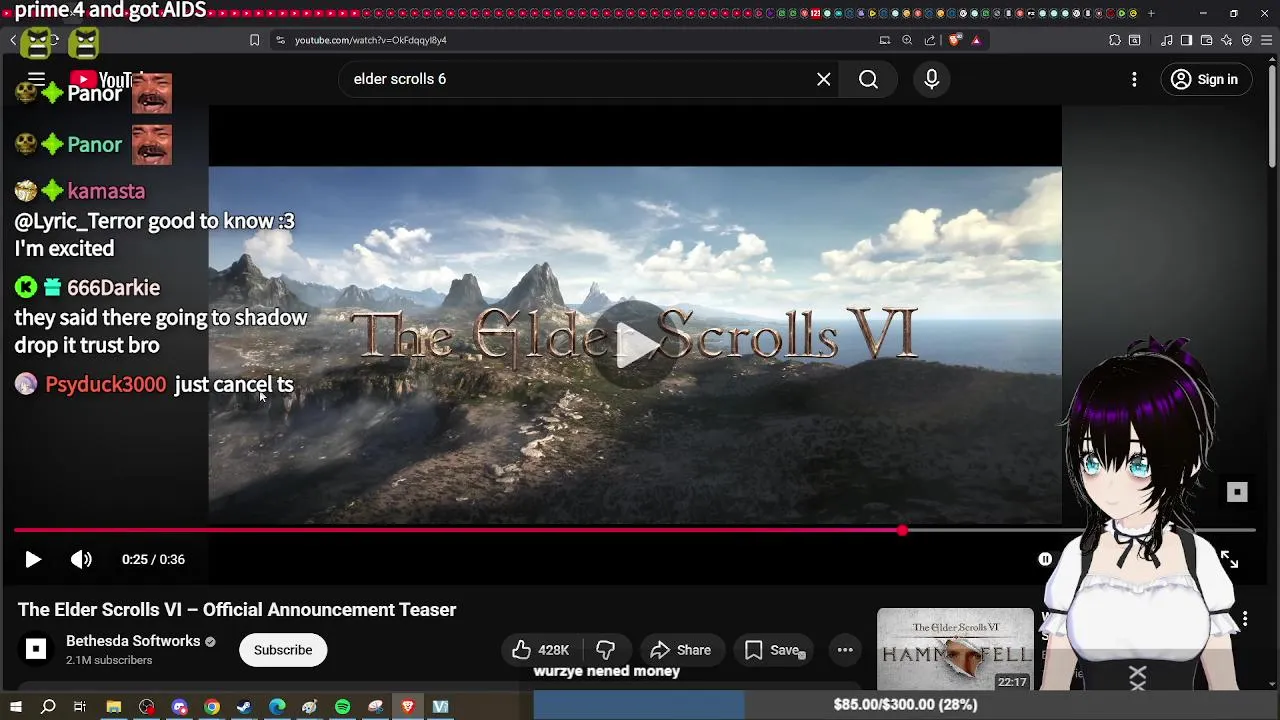Click the address bar URL

pos(371,40)
